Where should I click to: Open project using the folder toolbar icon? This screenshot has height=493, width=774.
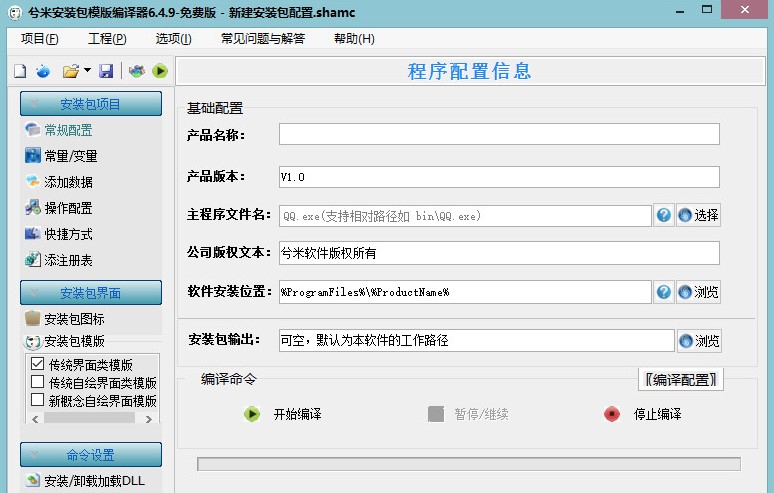pyautogui.click(x=71, y=71)
